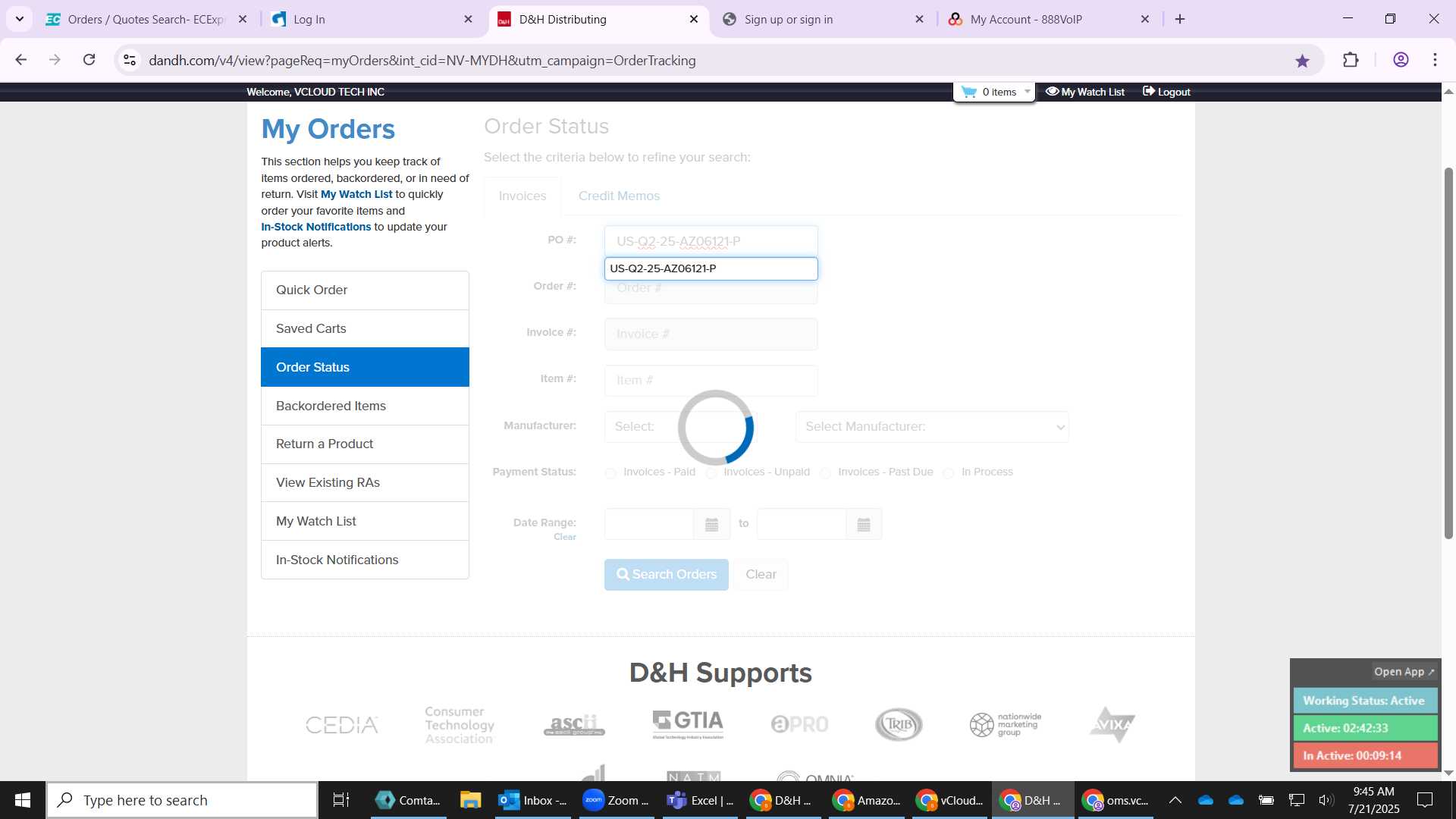Expand the 0 items cart dropdown

pos(1028,92)
